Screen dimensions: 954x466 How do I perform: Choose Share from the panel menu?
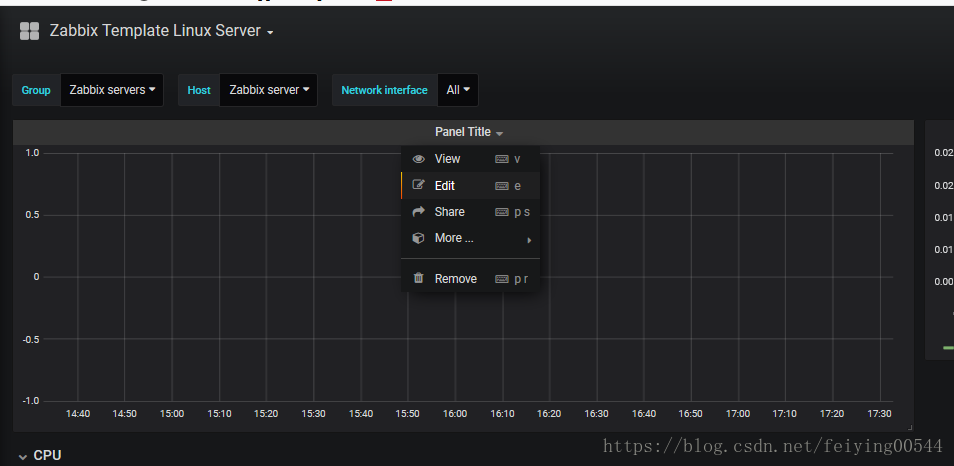coord(470,212)
